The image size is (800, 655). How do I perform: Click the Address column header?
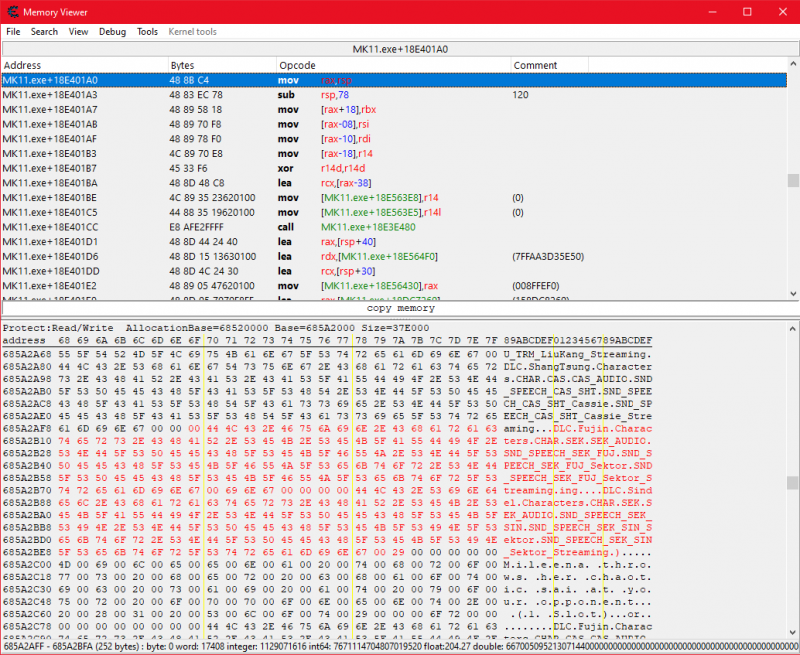[x=85, y=65]
